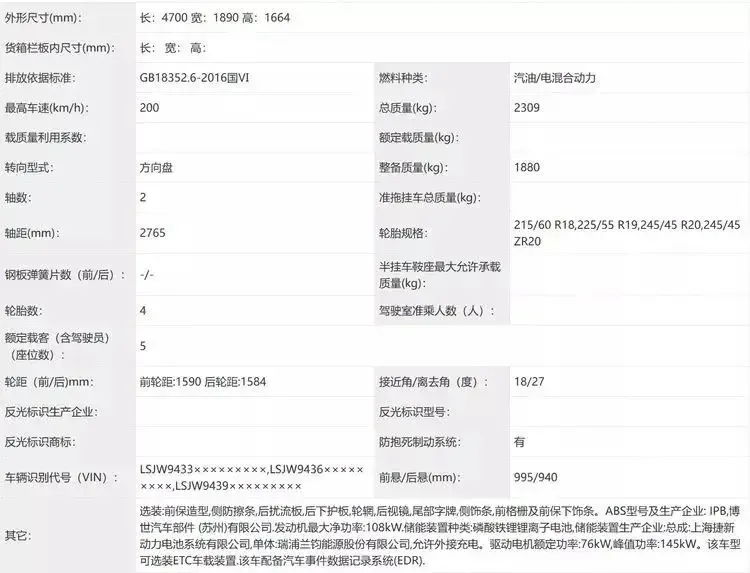
Task: Click the 防抱死制动系统 label
Action: pyautogui.click(x=419, y=441)
